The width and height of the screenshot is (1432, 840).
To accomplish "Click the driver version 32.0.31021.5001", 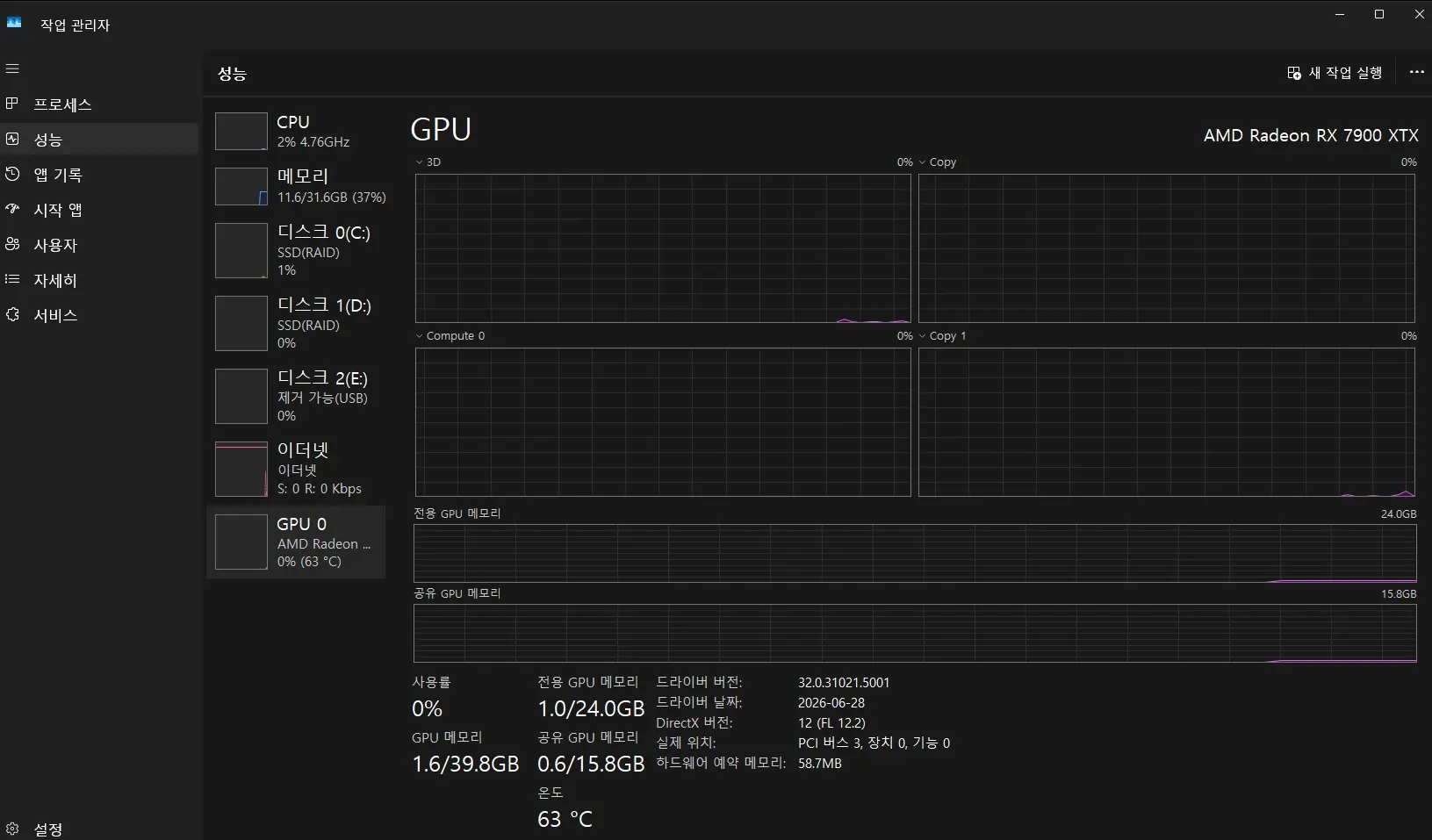I will (844, 682).
